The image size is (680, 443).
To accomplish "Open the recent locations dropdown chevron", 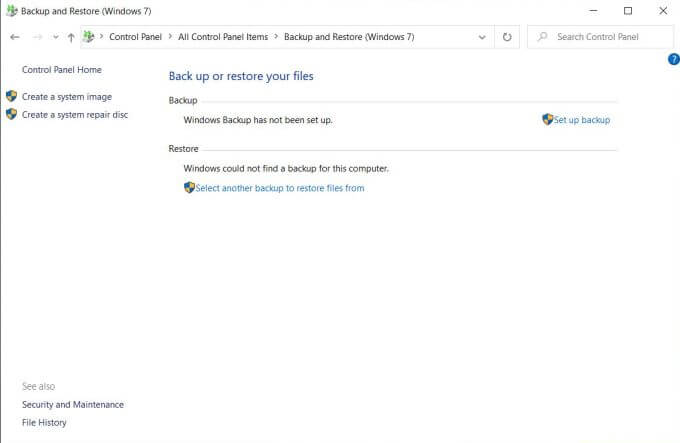I will 56,37.
